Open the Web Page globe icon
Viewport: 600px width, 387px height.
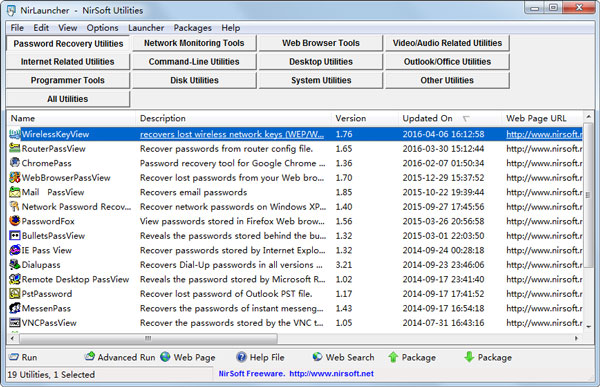165,357
